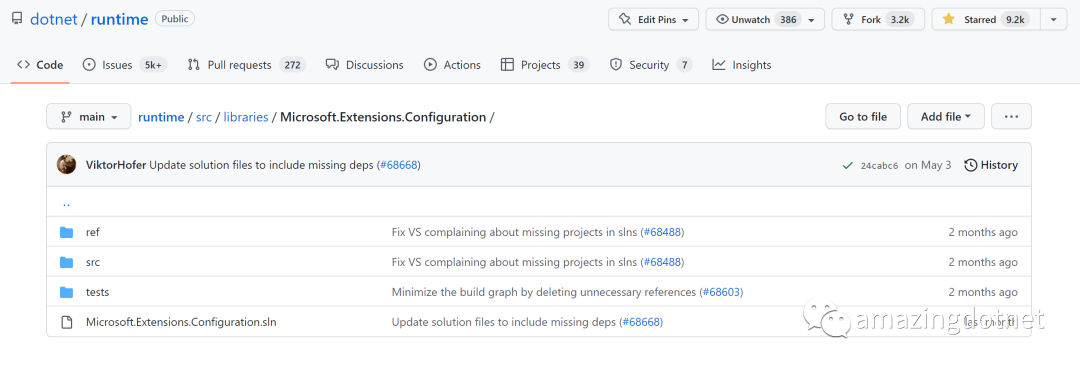The width and height of the screenshot is (1080, 370).
Task: Click the Starred button
Action: 986,19
